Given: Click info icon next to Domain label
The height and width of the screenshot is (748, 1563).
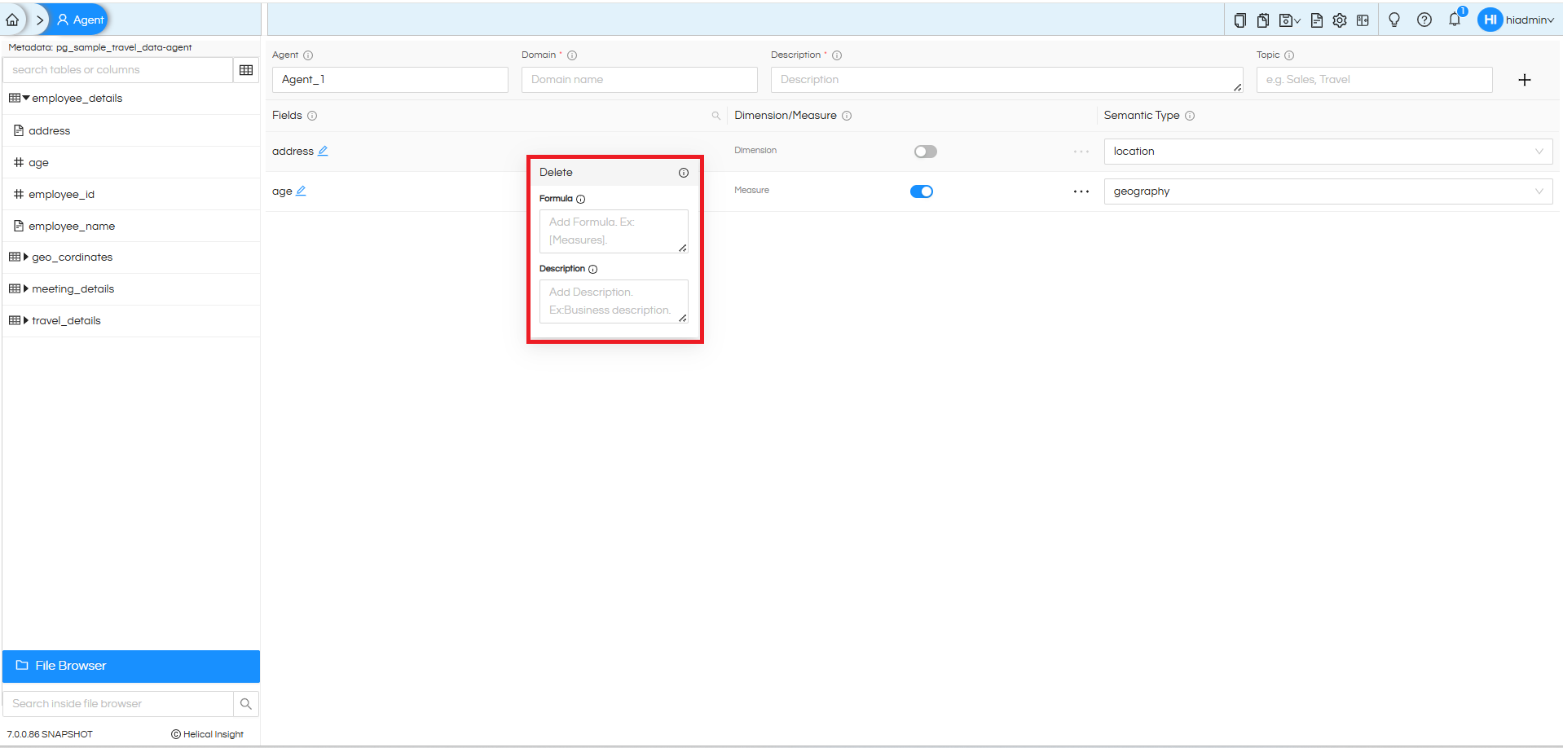Looking at the screenshot, I should [572, 55].
